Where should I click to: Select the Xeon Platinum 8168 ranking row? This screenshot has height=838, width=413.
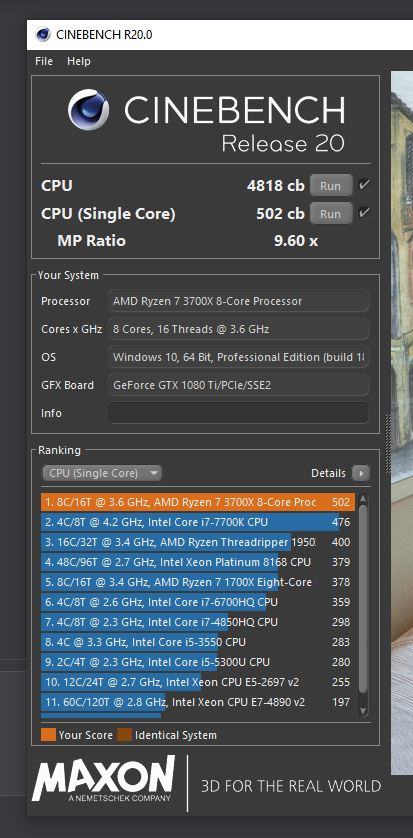coord(196,562)
